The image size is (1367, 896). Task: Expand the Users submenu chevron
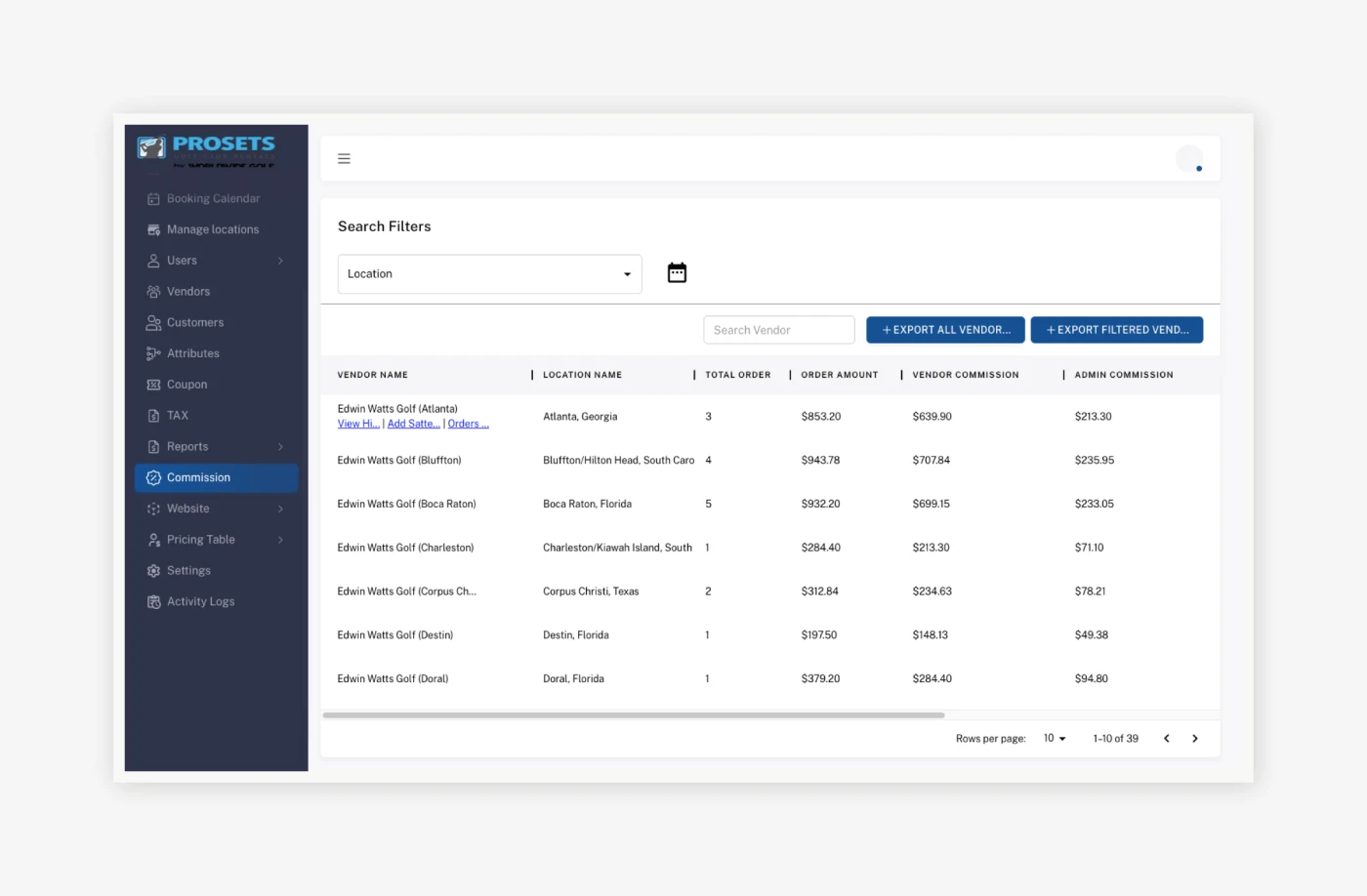(x=280, y=261)
